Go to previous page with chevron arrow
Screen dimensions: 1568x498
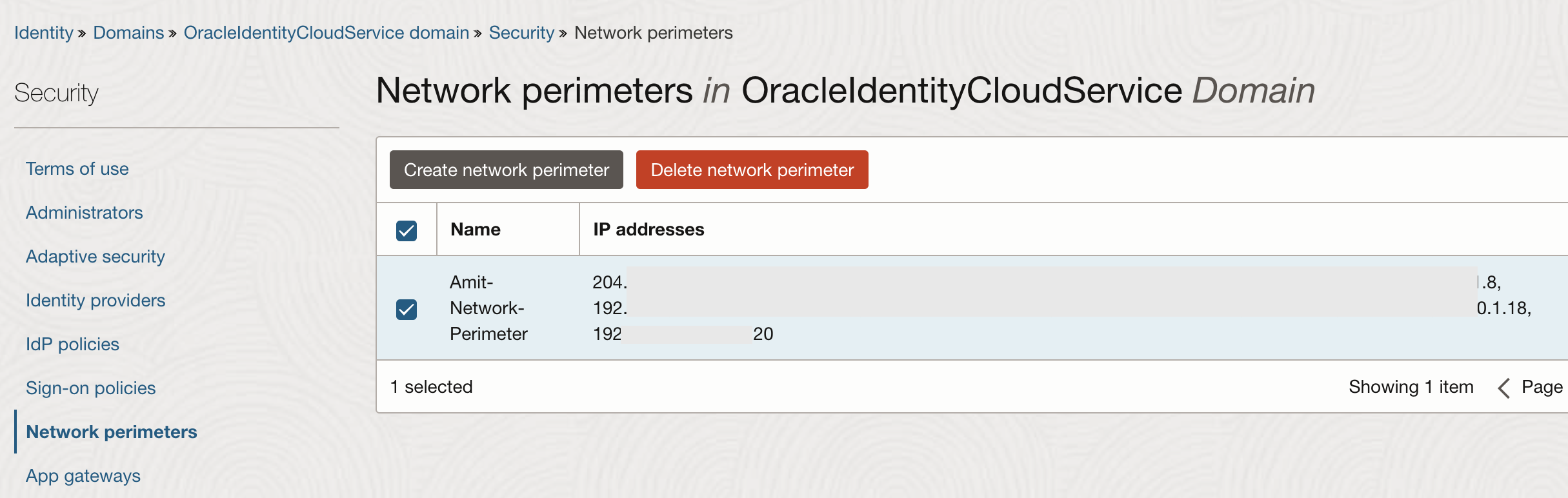click(x=1504, y=388)
